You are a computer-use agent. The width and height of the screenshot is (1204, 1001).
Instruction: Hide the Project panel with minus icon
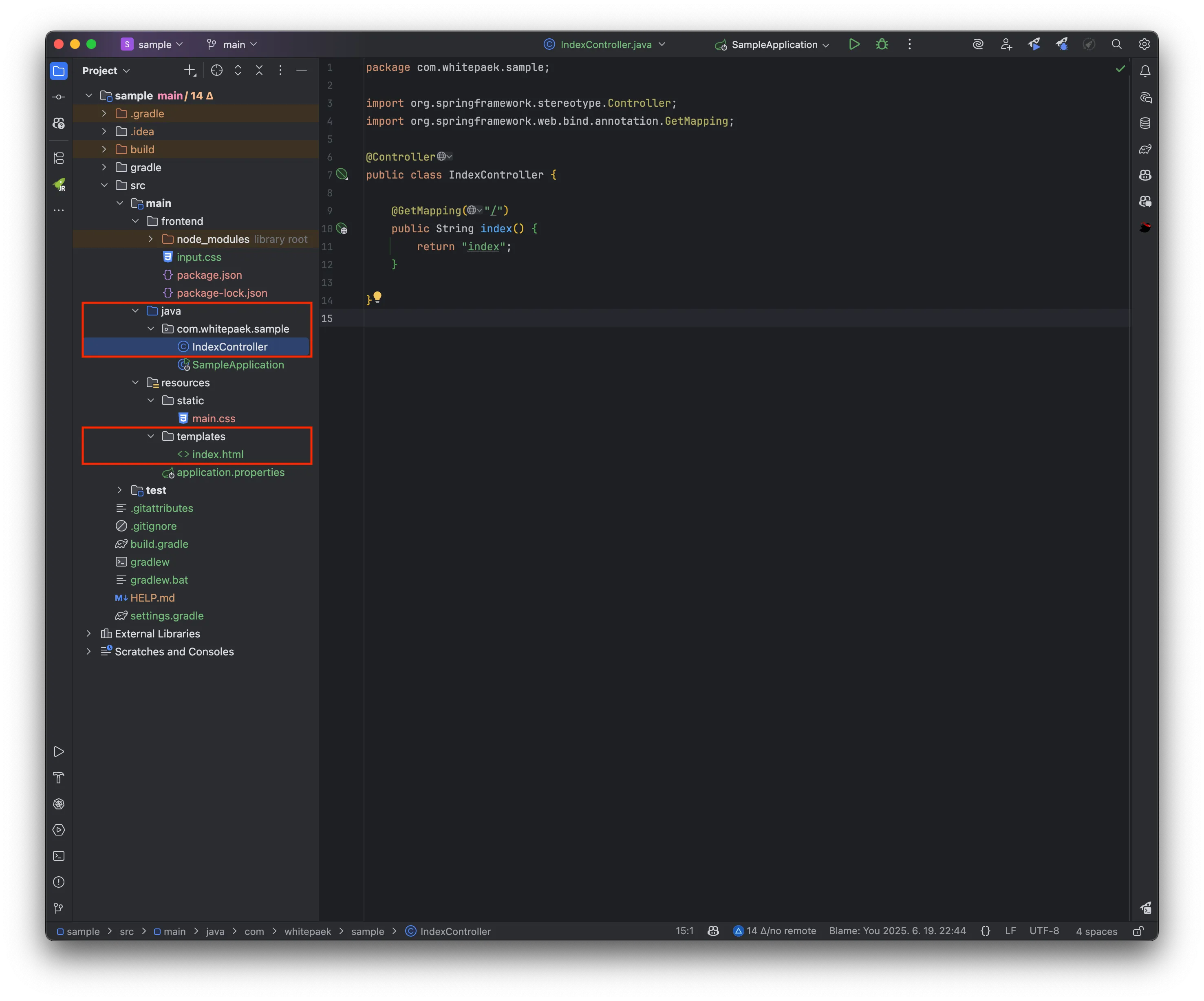pyautogui.click(x=302, y=71)
